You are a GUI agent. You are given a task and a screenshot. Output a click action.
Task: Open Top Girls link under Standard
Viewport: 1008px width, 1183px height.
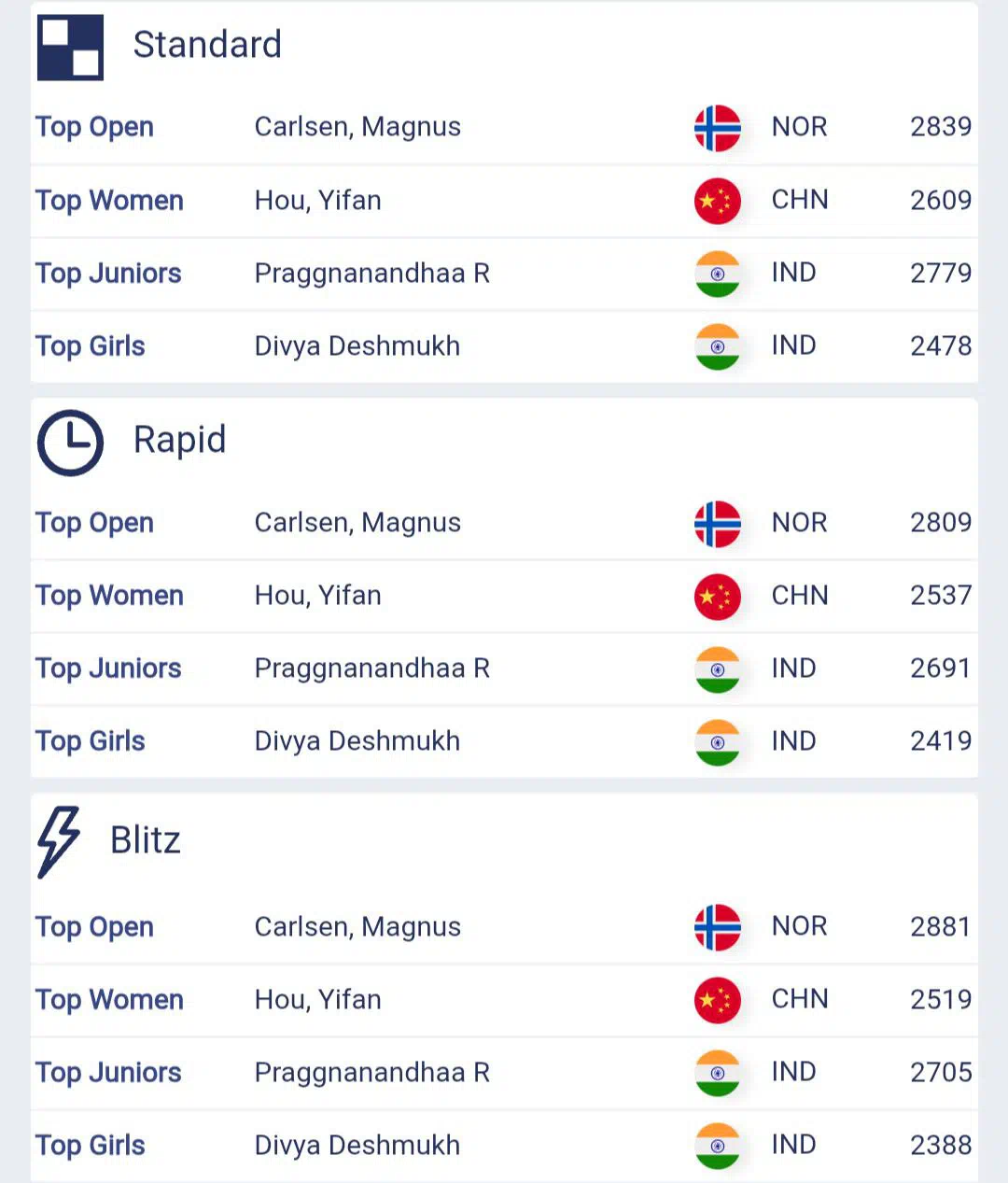[90, 346]
